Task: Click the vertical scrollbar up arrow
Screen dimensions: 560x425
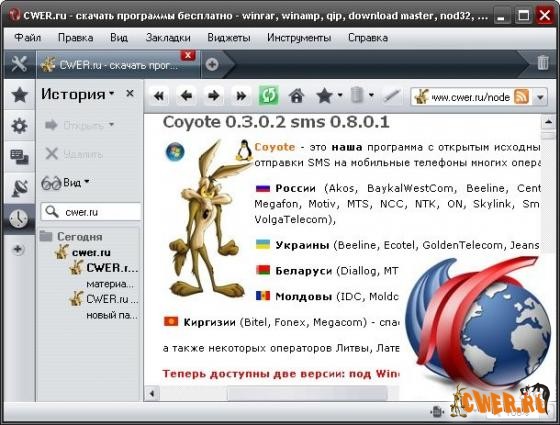Action: pyautogui.click(x=548, y=122)
